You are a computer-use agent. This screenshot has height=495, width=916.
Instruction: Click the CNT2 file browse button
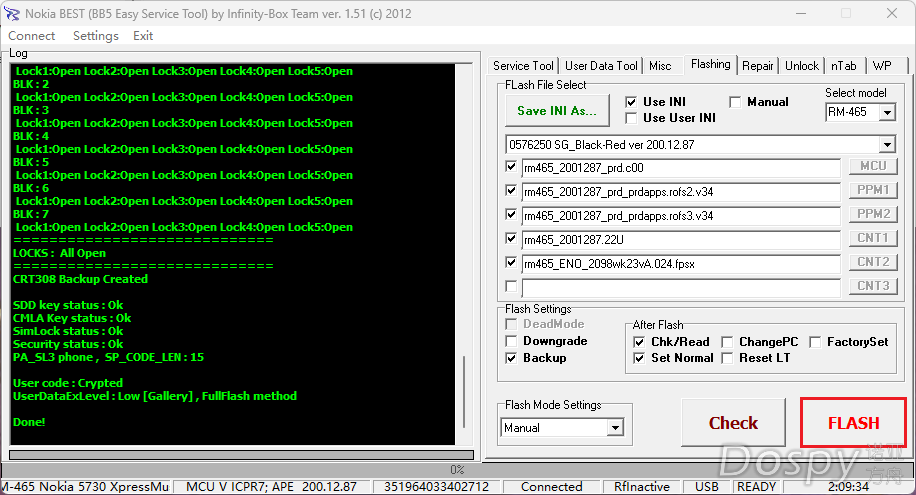[x=873, y=262]
